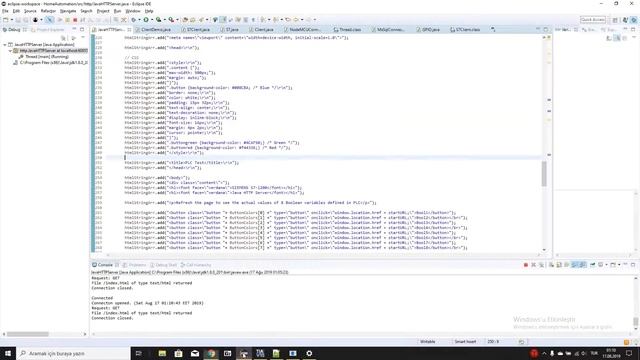Open New wizard dropdown arrow
640x360 pixels.
coord(11,20)
